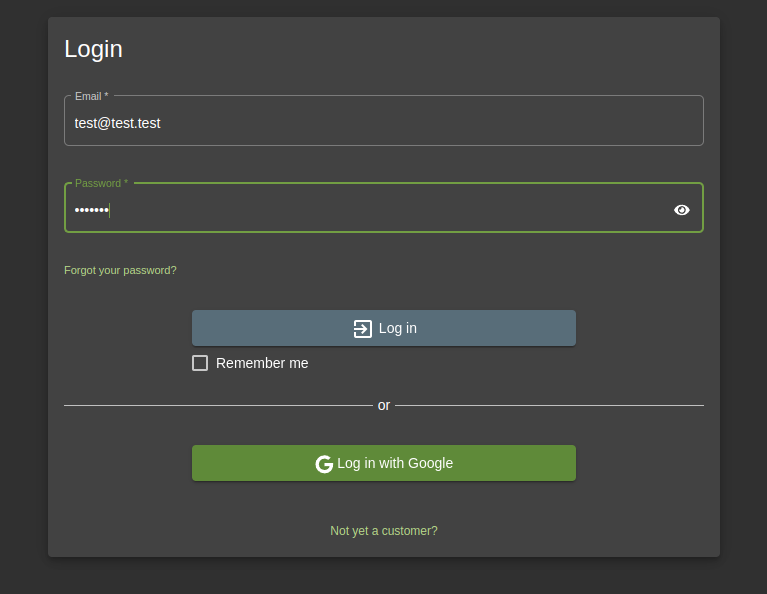
Task: Click the Remember me label text
Action: (262, 363)
